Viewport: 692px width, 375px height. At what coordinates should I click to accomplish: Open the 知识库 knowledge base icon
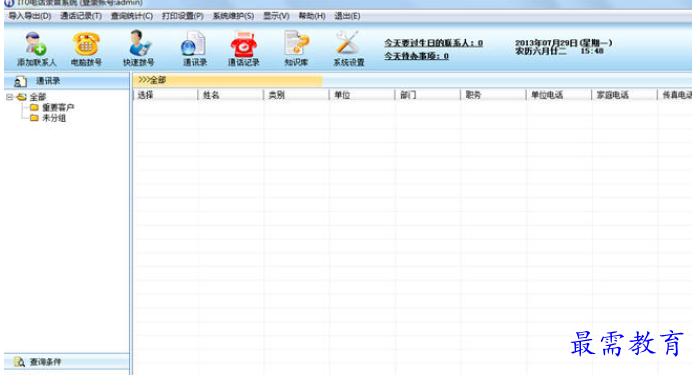pos(296,43)
